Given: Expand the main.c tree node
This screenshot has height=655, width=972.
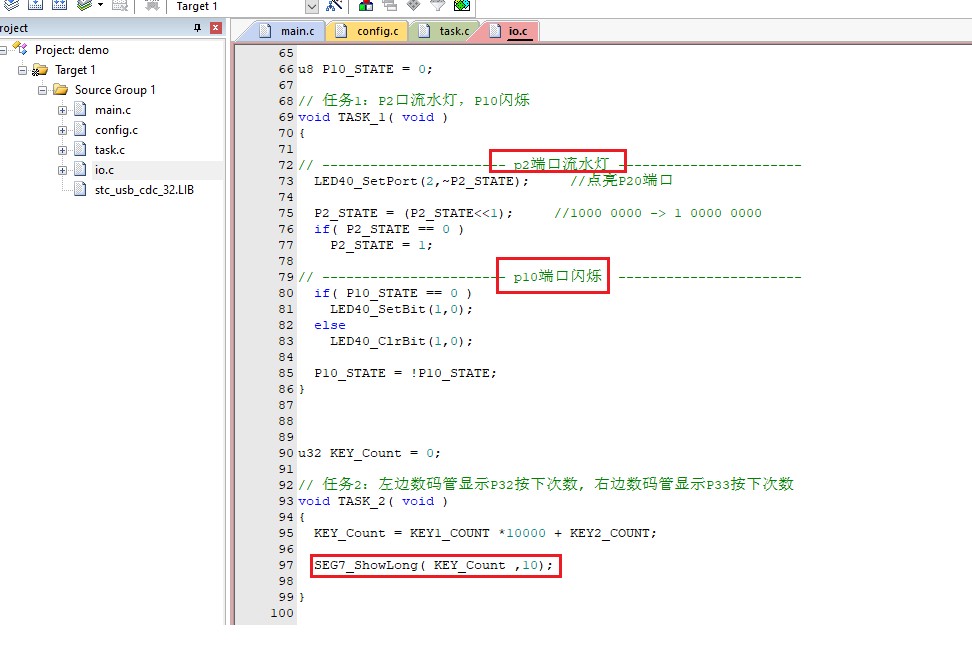Looking at the screenshot, I should [62, 110].
